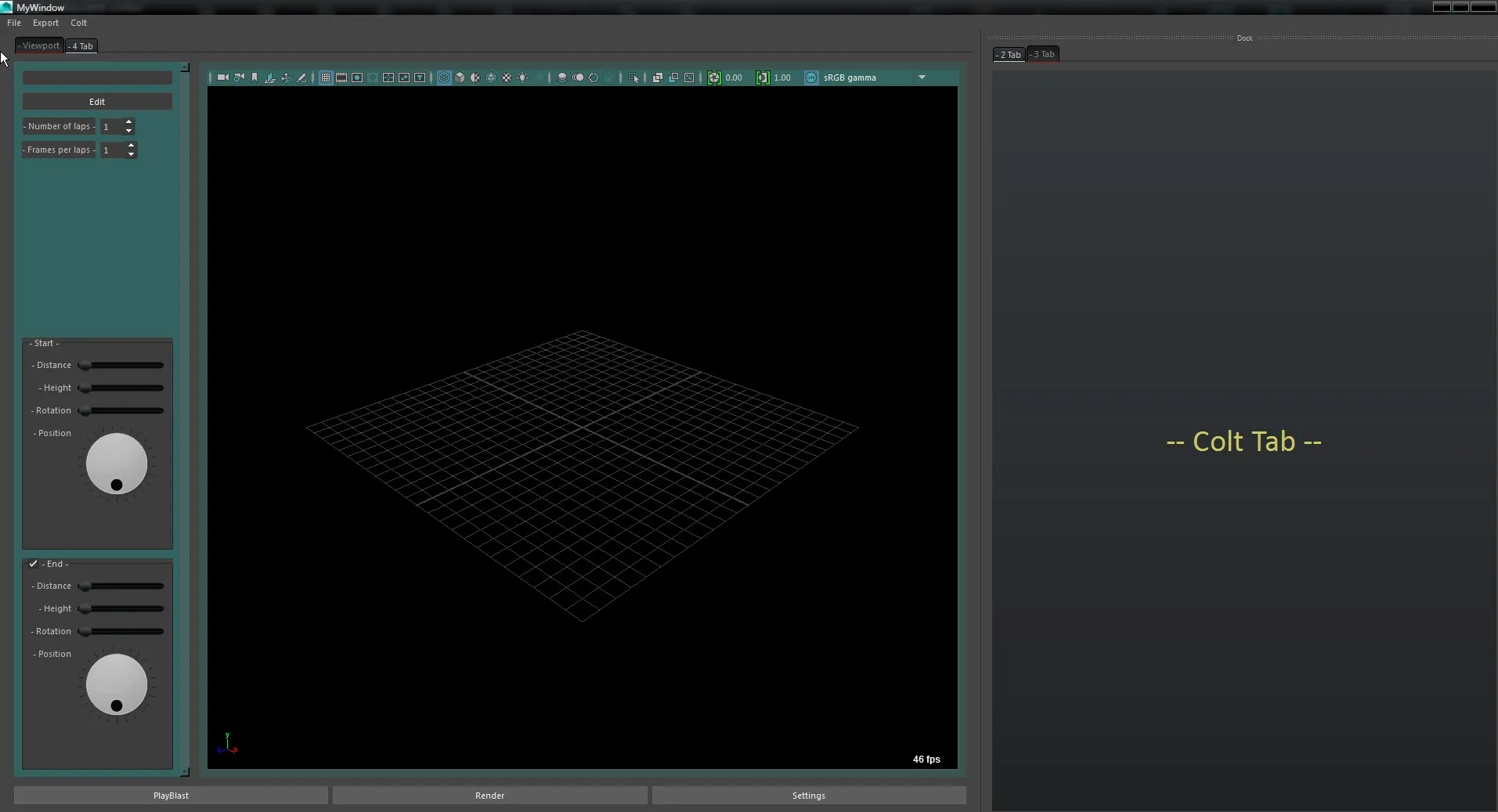Increase the Number of laps value
This screenshot has height=812, width=1498.
pos(129,122)
